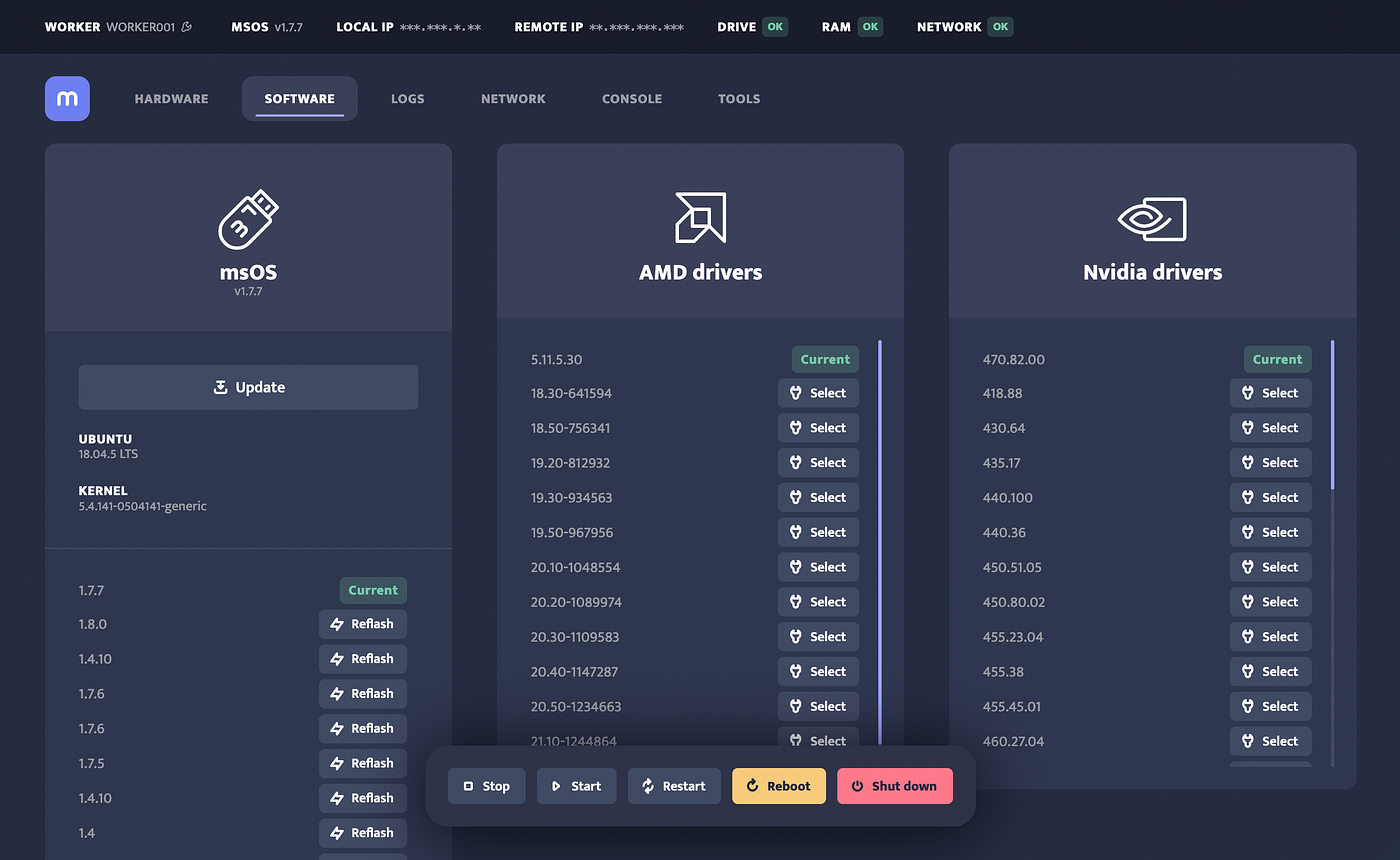The height and width of the screenshot is (860, 1400).
Task: Click the msOS USB stick icon
Action: tap(248, 219)
